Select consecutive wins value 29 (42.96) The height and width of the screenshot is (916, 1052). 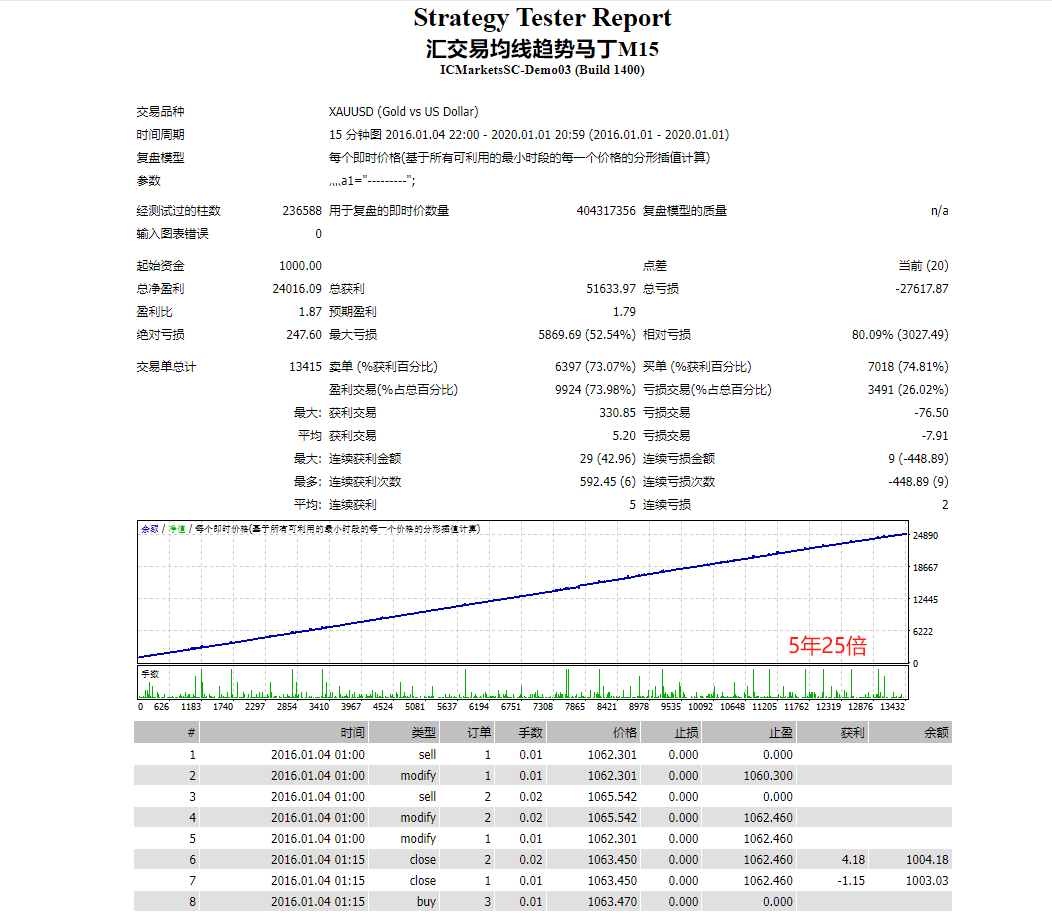click(608, 459)
